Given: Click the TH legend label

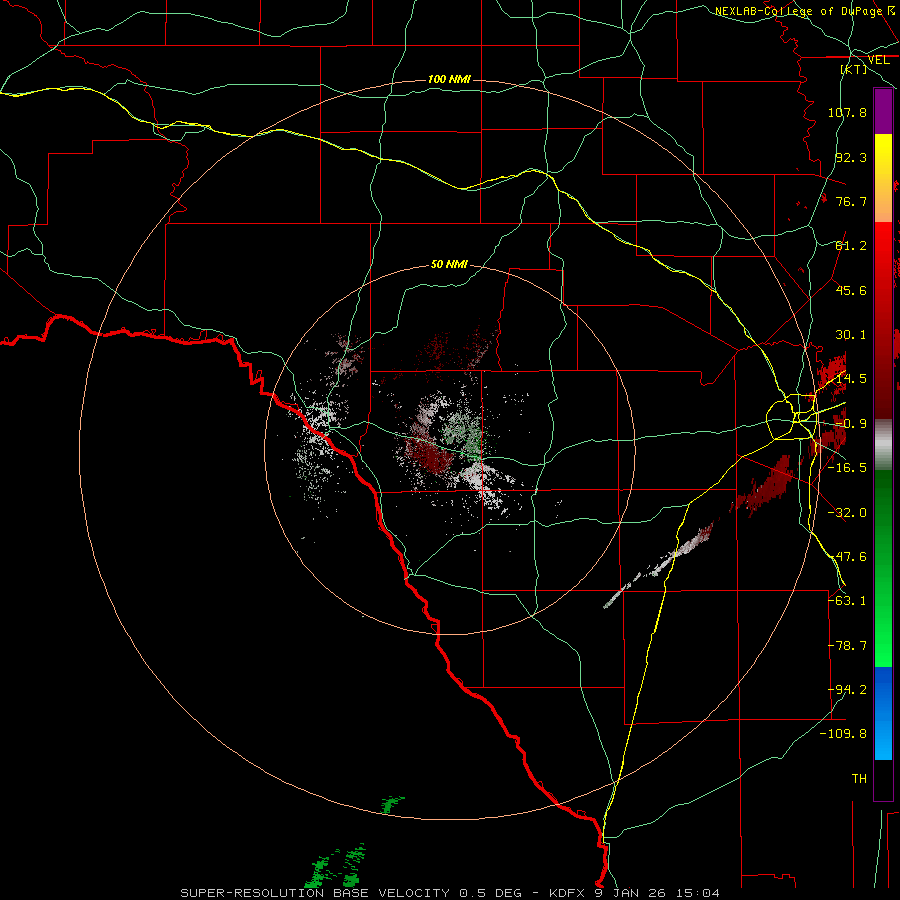Looking at the screenshot, I should (859, 779).
